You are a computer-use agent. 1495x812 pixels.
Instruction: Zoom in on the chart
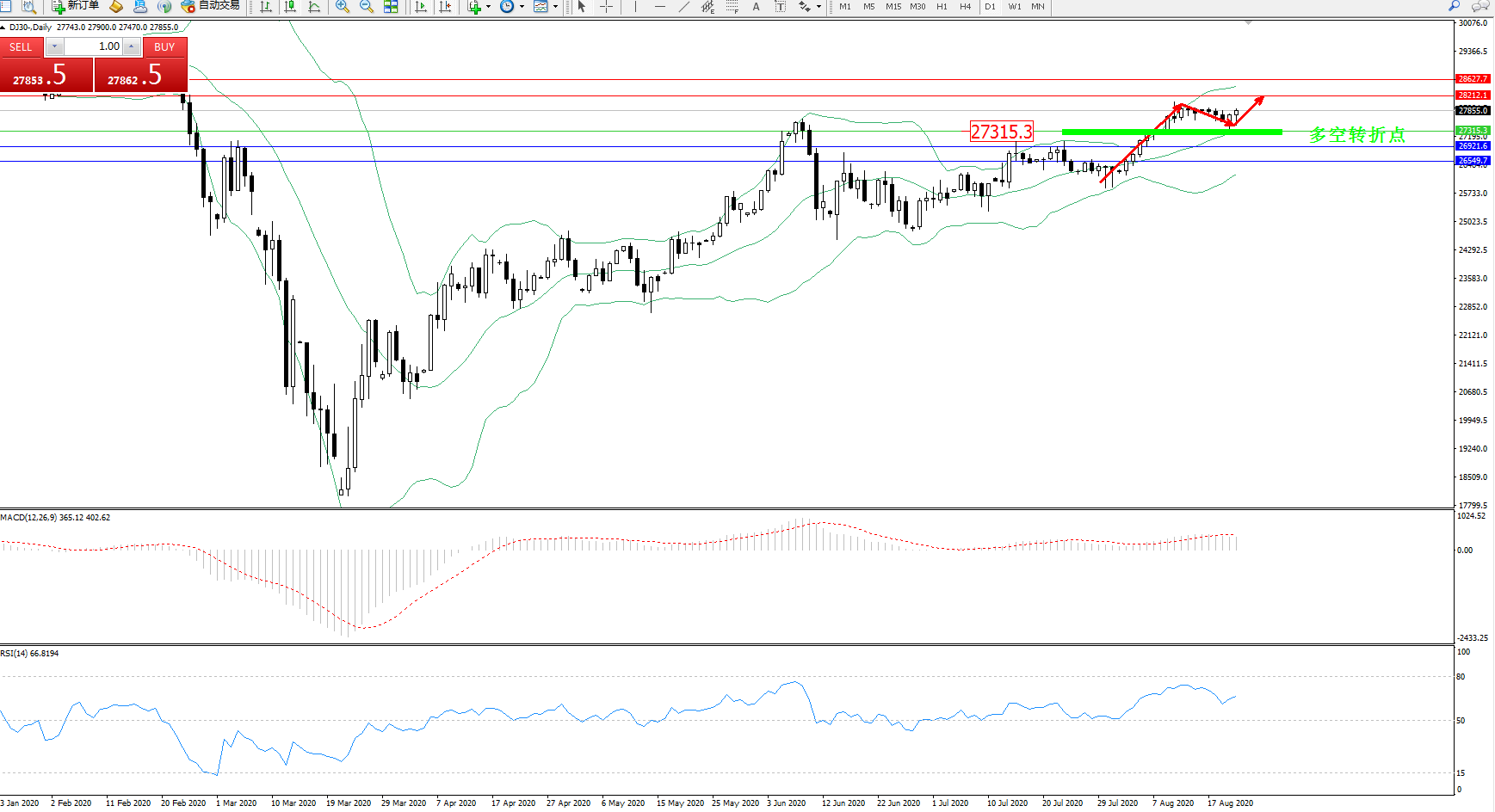[x=343, y=7]
